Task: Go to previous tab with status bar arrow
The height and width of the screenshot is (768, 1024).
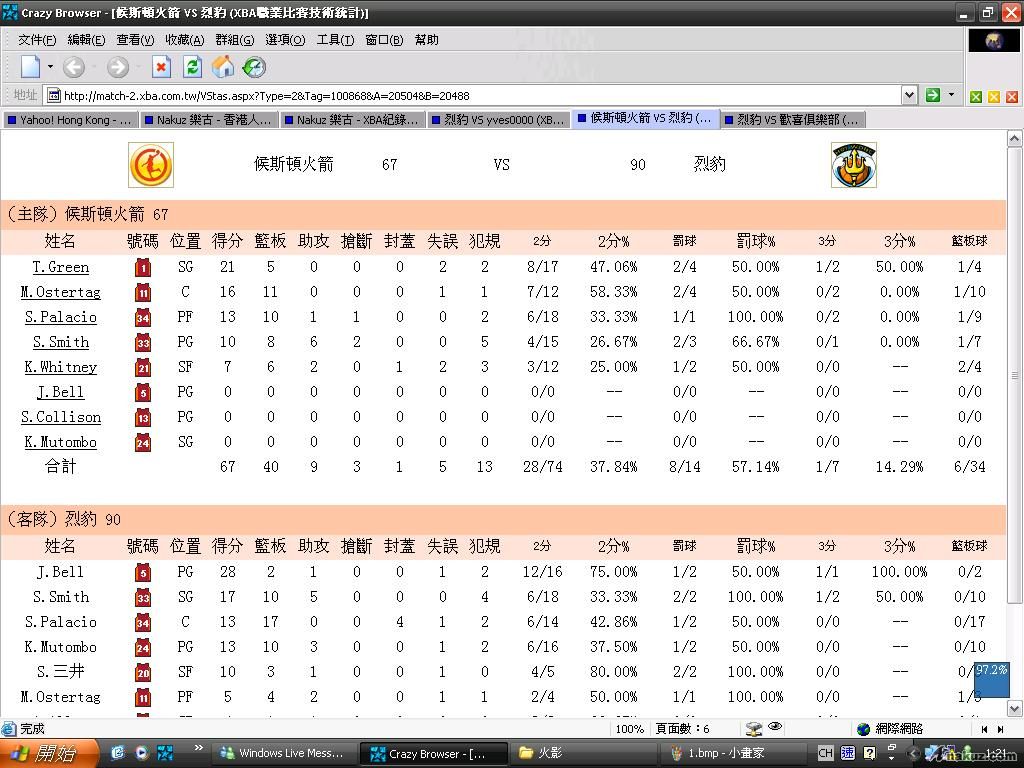Action: (984, 729)
